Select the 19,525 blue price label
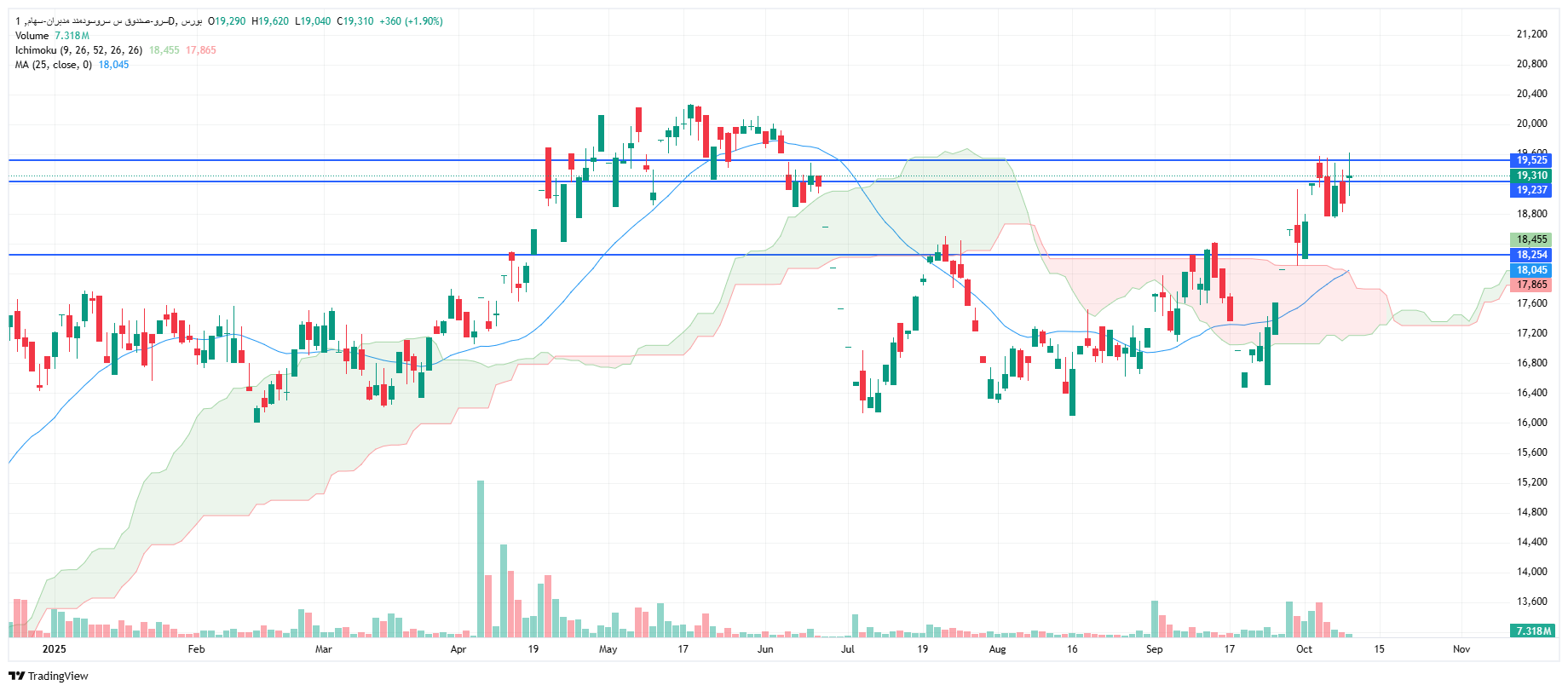The height and width of the screenshot is (691, 1568). (x=1531, y=160)
